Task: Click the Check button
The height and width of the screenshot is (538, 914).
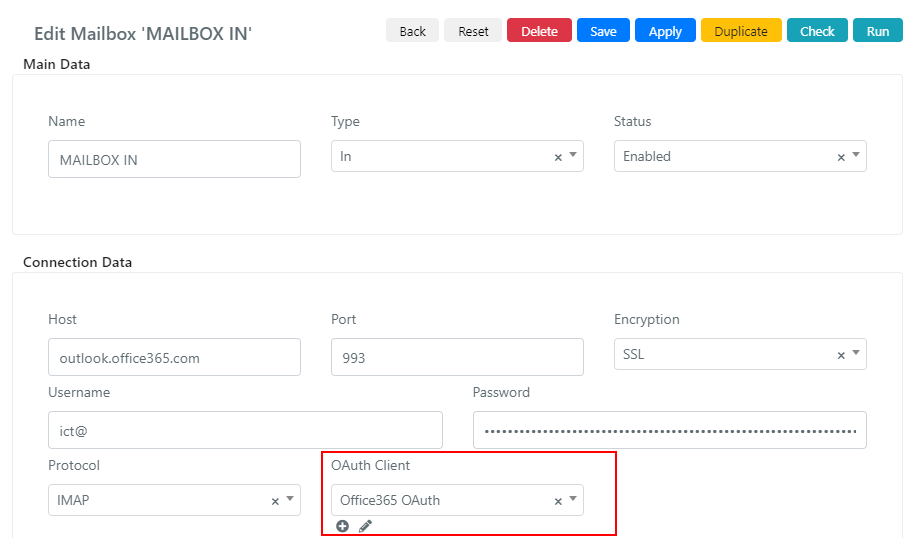Action: (x=817, y=31)
